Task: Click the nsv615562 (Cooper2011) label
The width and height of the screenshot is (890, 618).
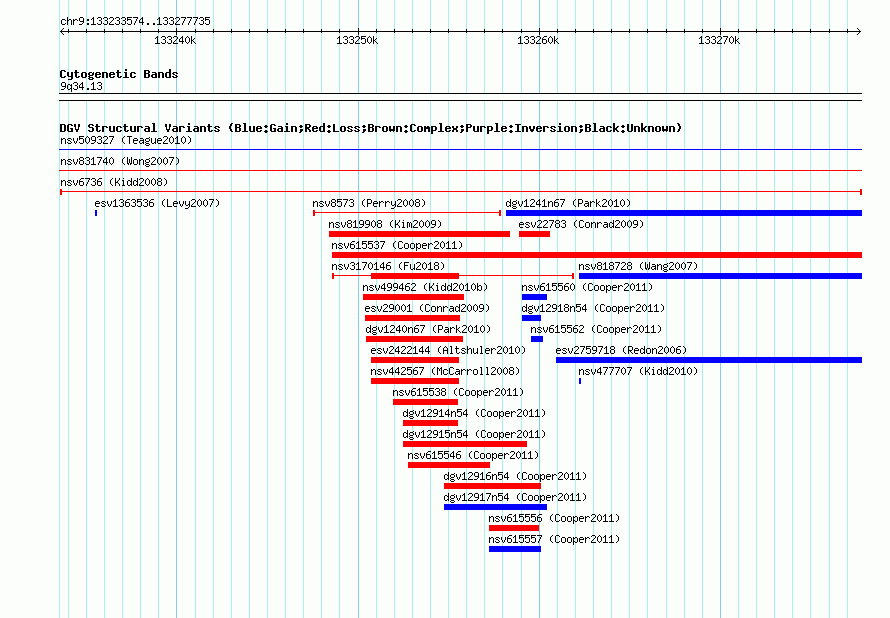Action: point(596,329)
